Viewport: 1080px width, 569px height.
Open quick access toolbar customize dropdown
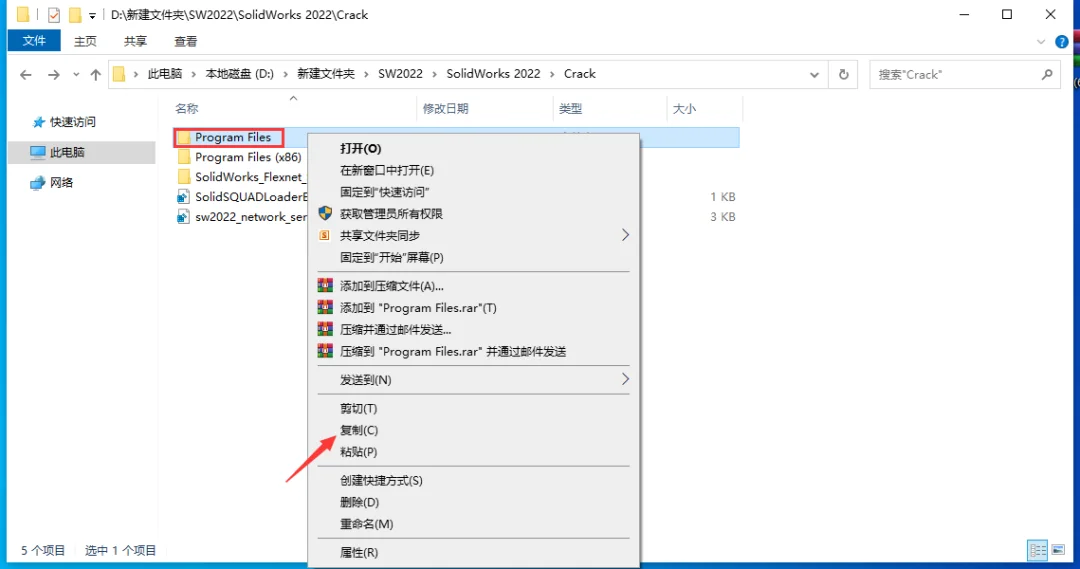pos(92,15)
